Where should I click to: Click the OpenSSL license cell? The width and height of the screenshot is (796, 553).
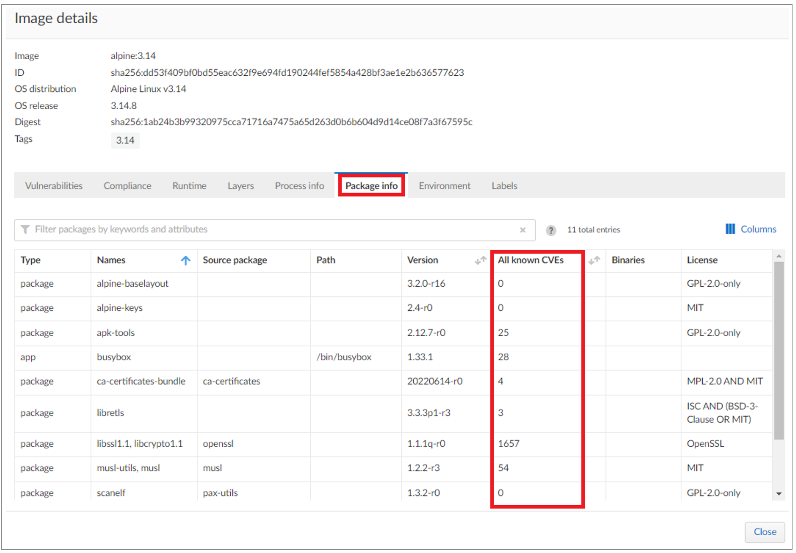click(x=706, y=444)
